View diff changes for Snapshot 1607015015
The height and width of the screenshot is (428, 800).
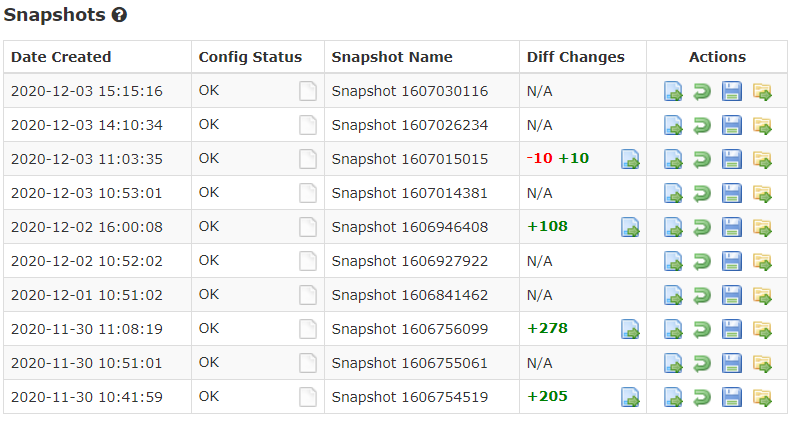coord(630,160)
